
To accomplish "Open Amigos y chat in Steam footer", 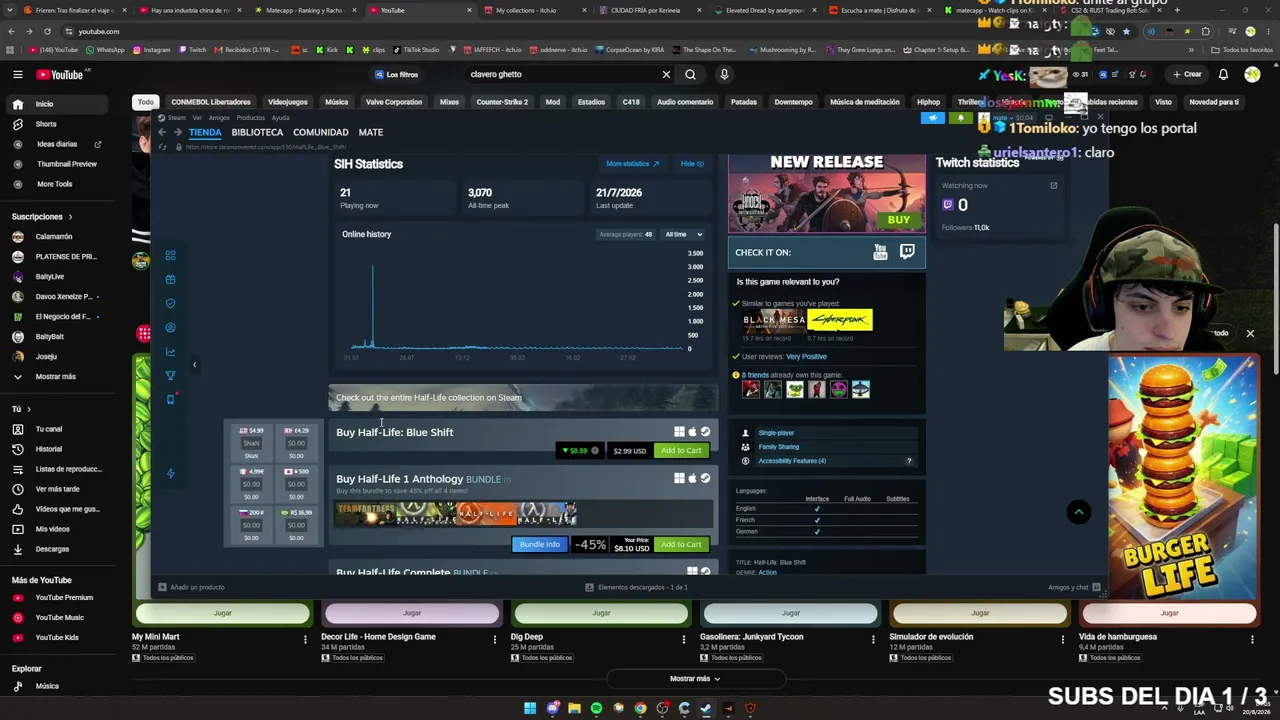I will pyautogui.click(x=1075, y=587).
